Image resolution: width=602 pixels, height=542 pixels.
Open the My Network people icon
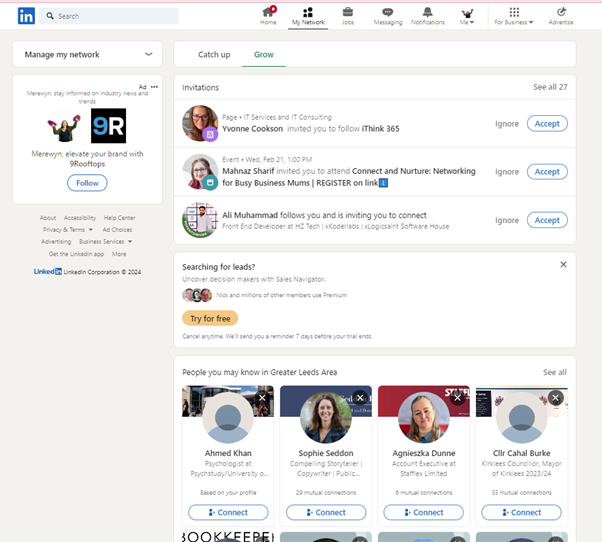pyautogui.click(x=308, y=16)
